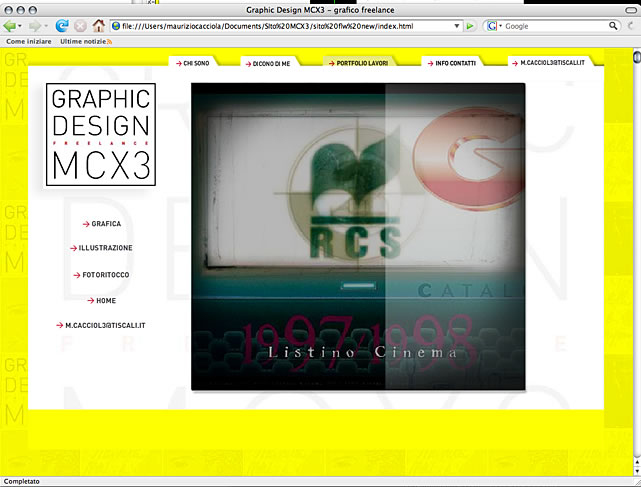The width and height of the screenshot is (641, 487).
Task: Click the Forward arrow button
Action: [x=35, y=26]
